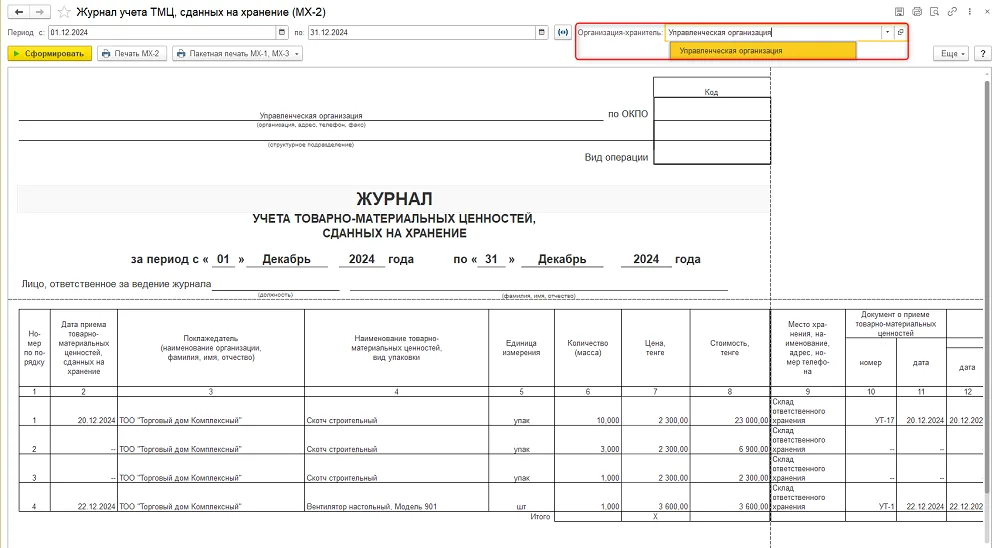Click date cell 20.12.2024 in row 1
This screenshot has height=548, width=1000.
click(84, 411)
